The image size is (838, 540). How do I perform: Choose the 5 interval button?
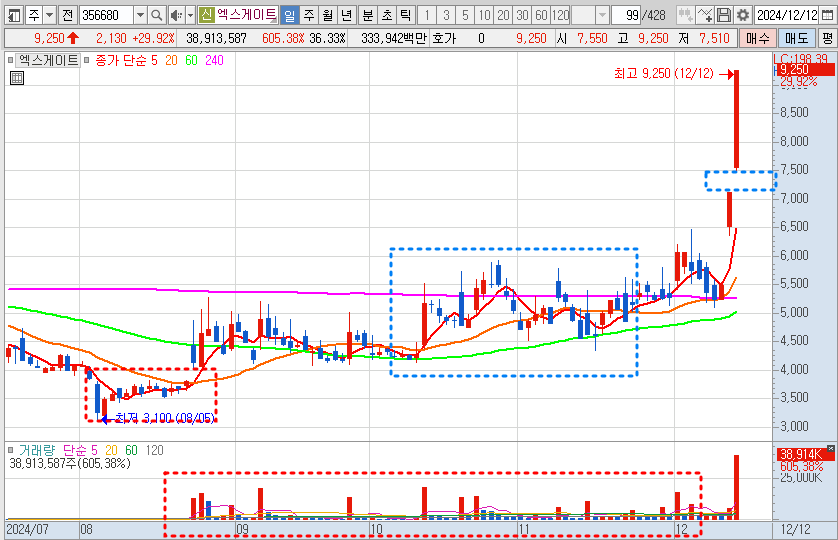[465, 15]
